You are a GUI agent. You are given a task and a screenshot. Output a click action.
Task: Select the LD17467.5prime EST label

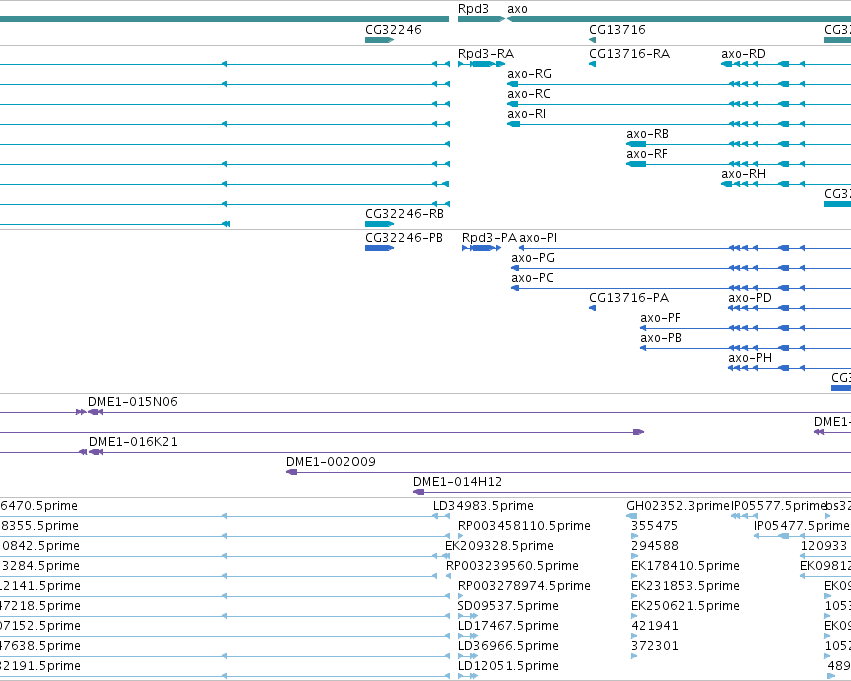tap(509, 626)
